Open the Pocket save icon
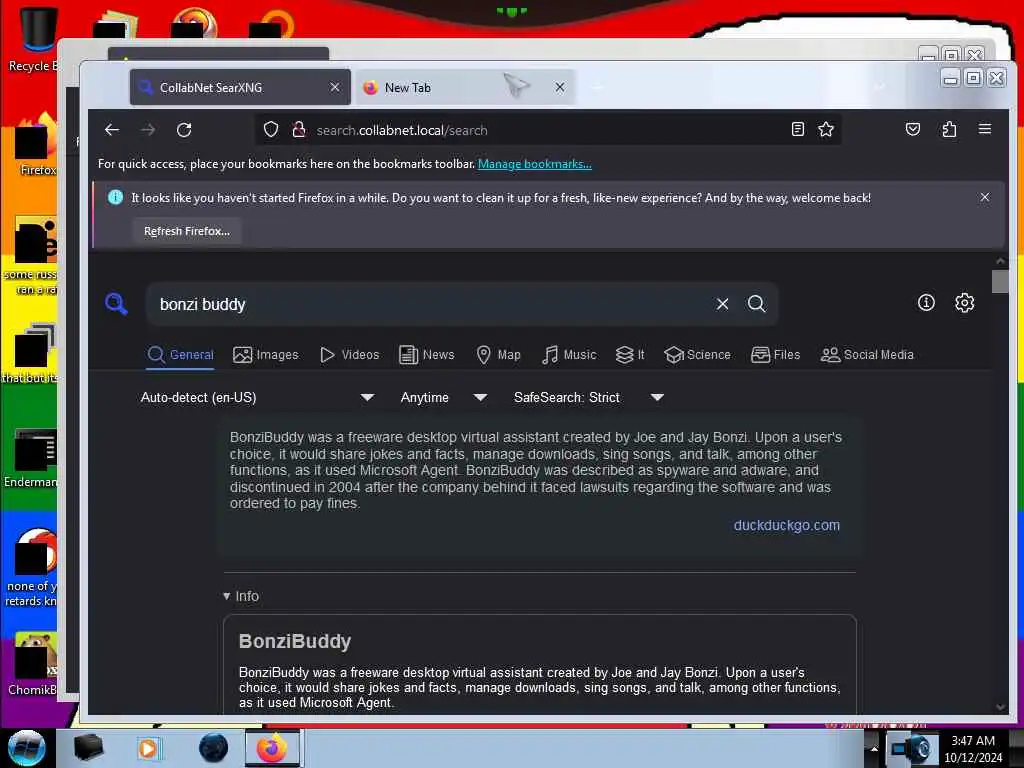This screenshot has width=1024, height=768. [913, 129]
